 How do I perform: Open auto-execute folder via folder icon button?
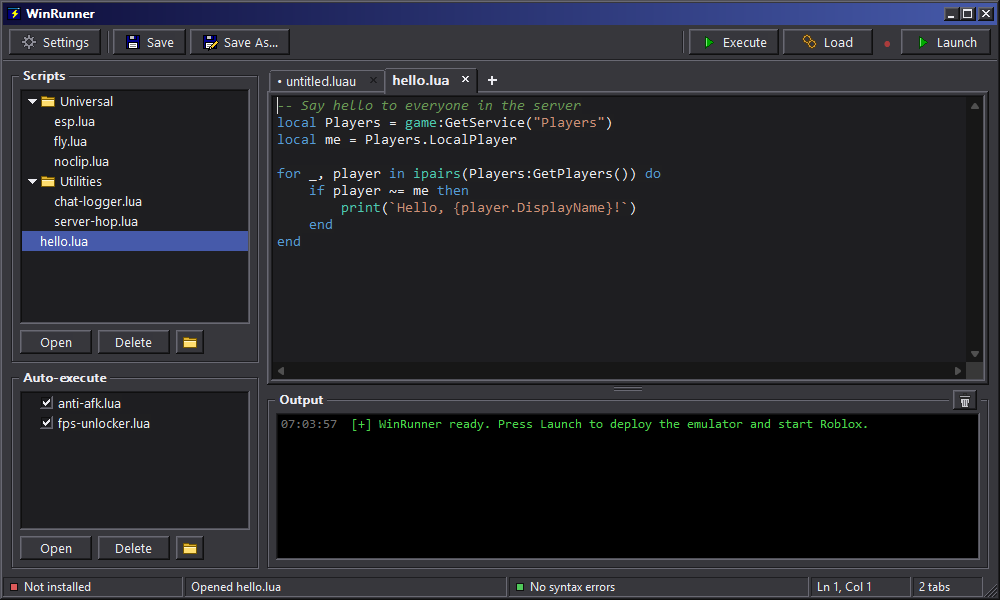click(x=189, y=548)
